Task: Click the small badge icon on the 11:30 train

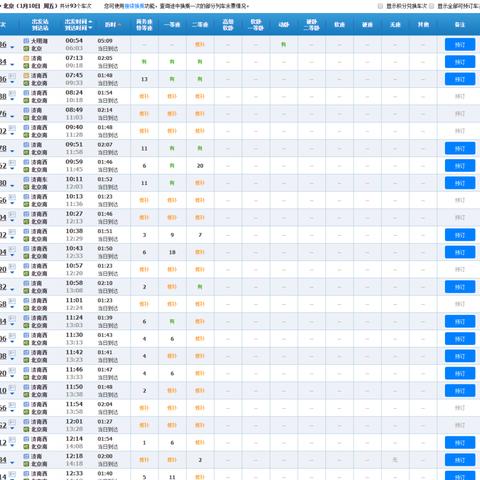Action: (12, 336)
